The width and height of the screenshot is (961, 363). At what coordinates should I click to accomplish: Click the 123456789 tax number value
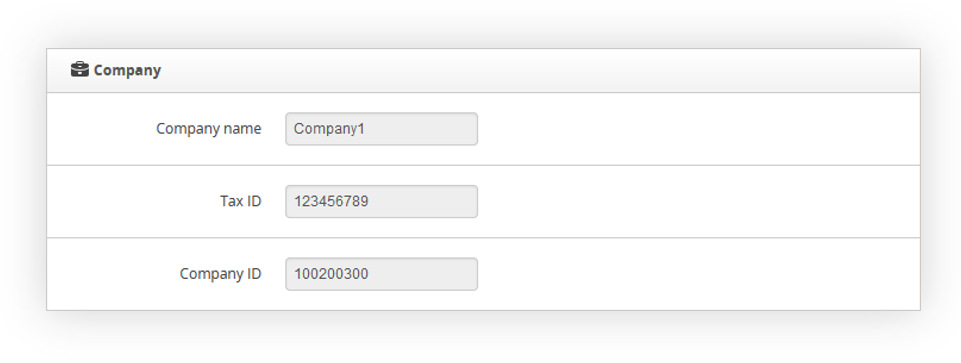[x=331, y=201]
